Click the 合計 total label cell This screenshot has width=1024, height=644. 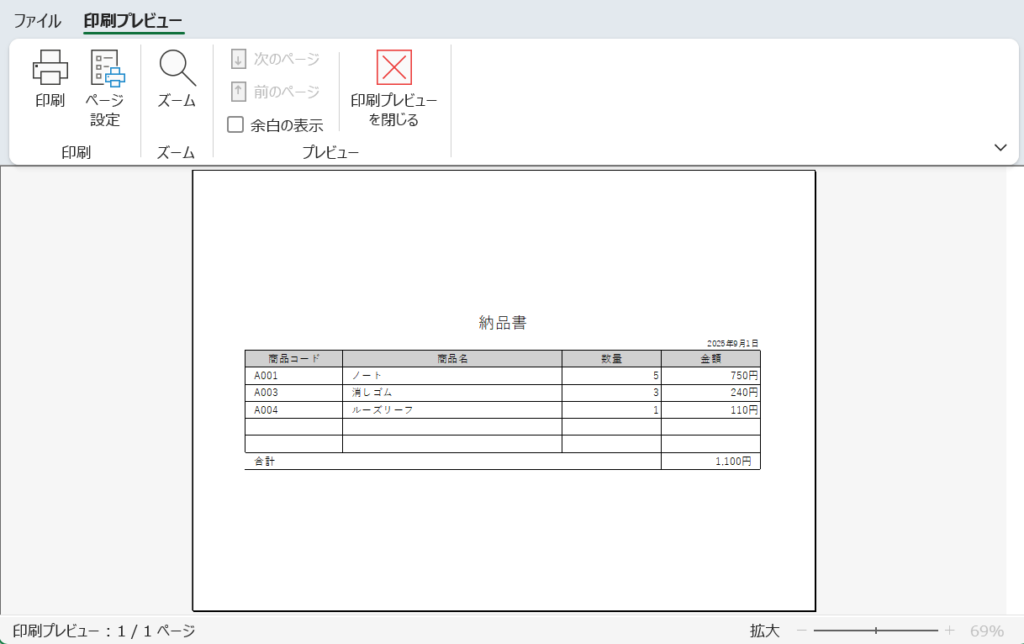[453, 461]
